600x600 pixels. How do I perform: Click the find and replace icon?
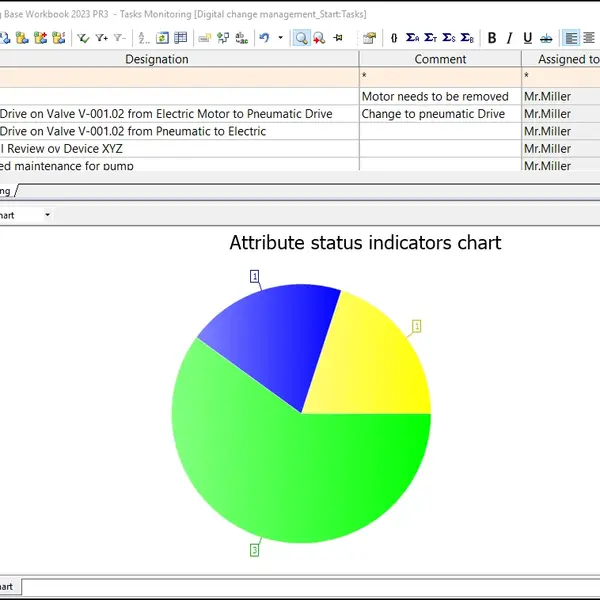pos(241,38)
